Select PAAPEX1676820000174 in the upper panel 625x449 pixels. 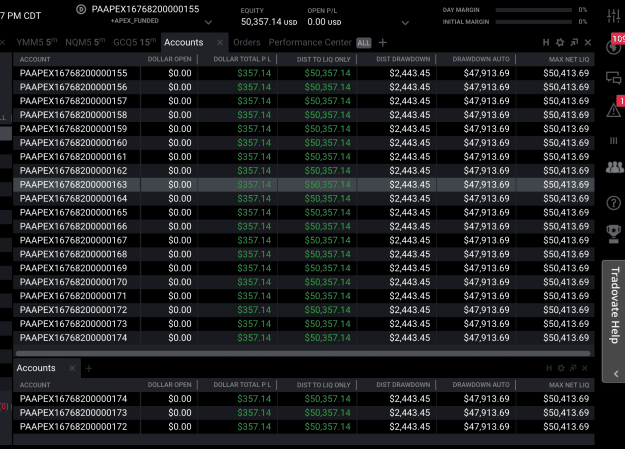click(x=304, y=338)
